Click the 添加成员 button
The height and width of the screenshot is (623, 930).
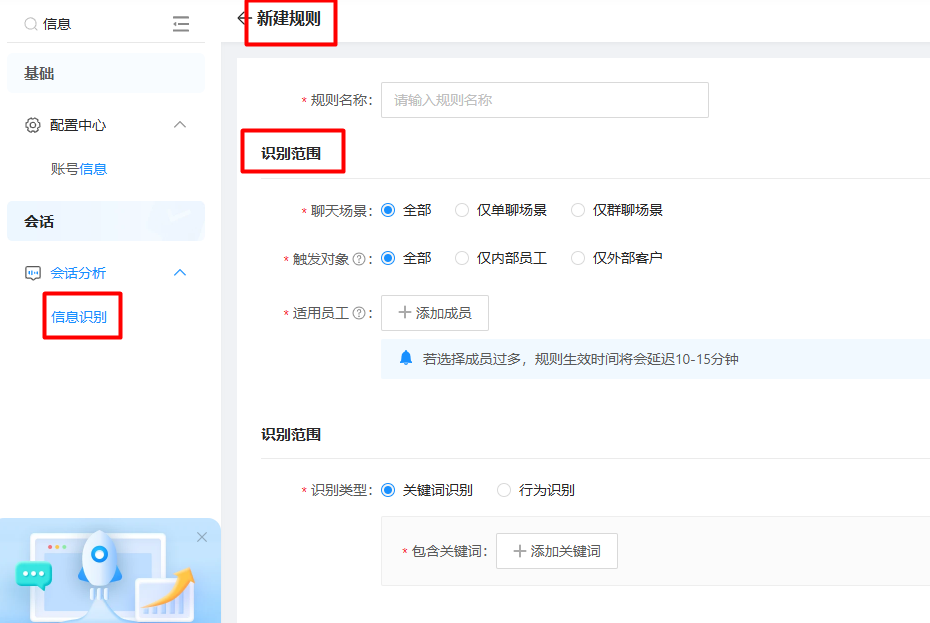point(435,313)
